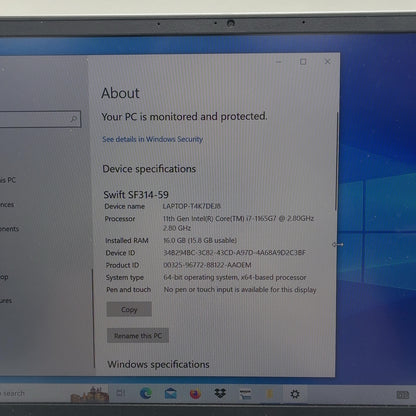Open Dropbox from the taskbar
The width and height of the screenshot is (416, 416).
pyautogui.click(x=220, y=394)
